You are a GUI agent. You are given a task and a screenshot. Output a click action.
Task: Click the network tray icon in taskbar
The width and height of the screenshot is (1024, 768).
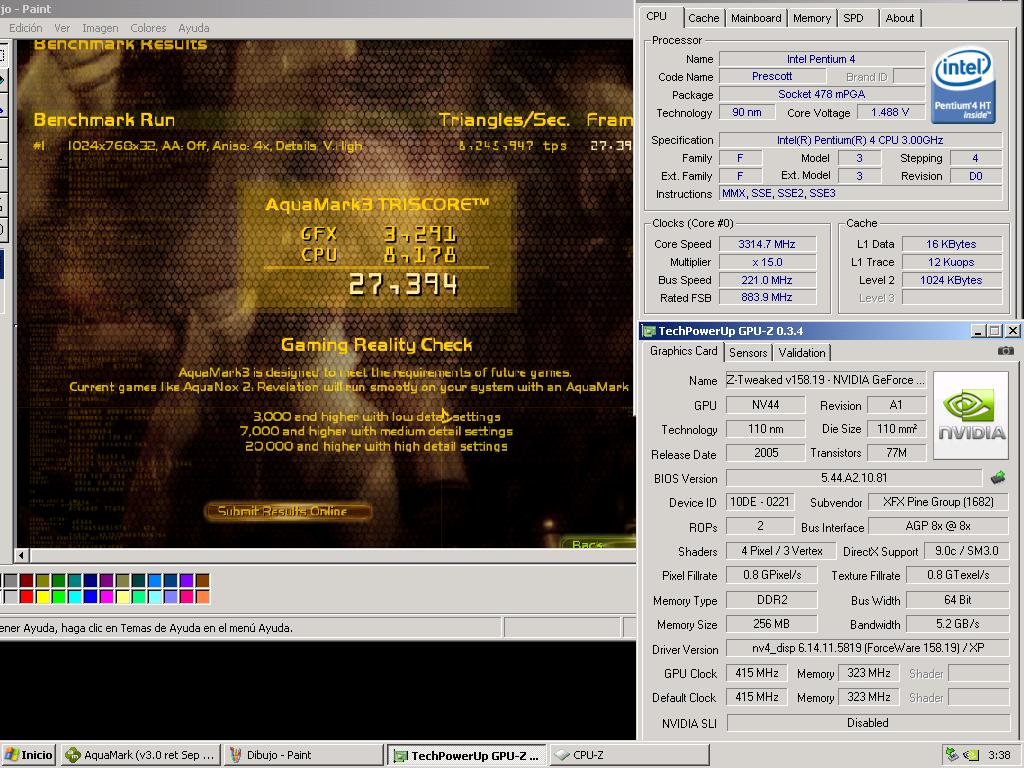(x=952, y=755)
